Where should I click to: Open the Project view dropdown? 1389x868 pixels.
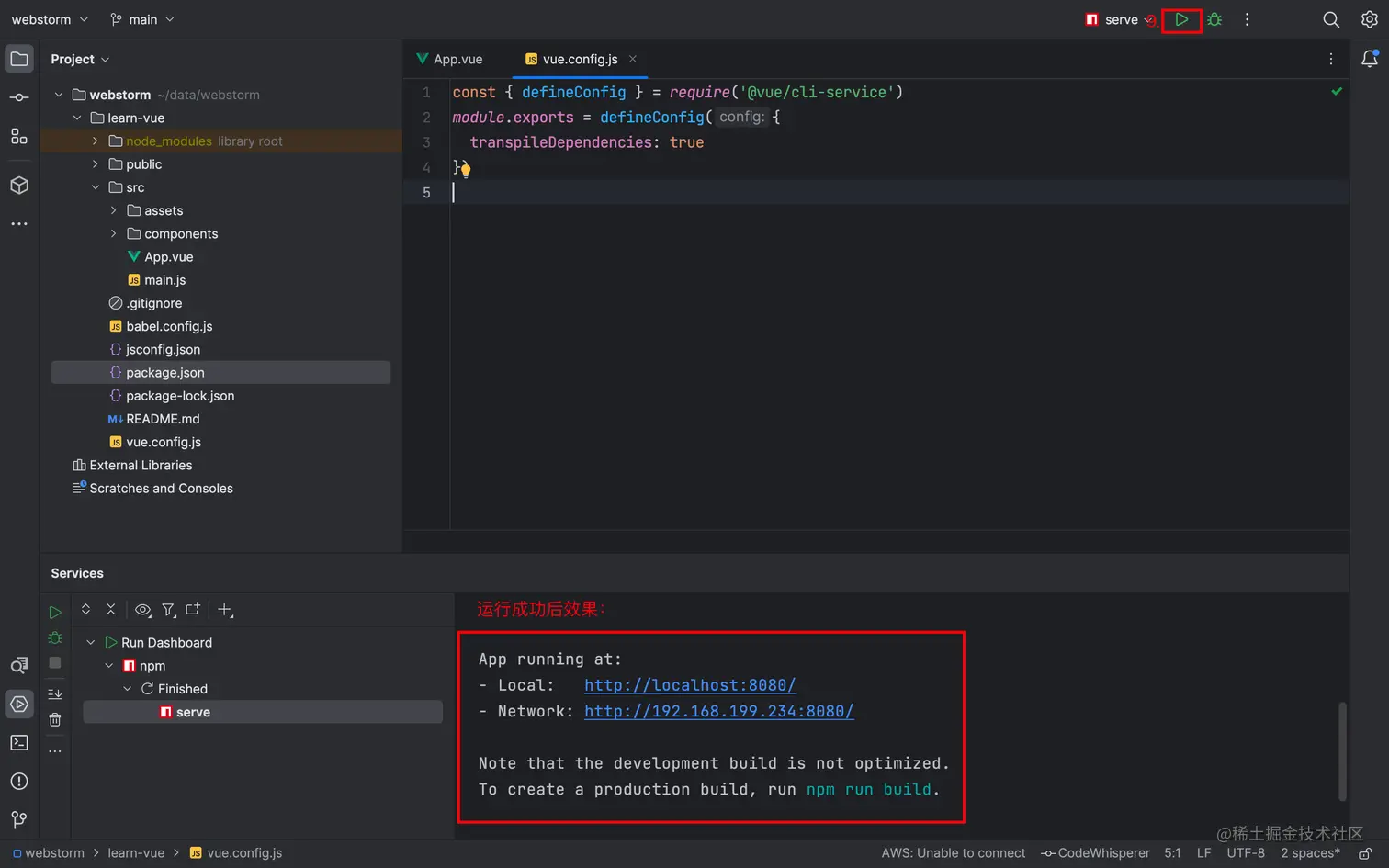(81, 59)
